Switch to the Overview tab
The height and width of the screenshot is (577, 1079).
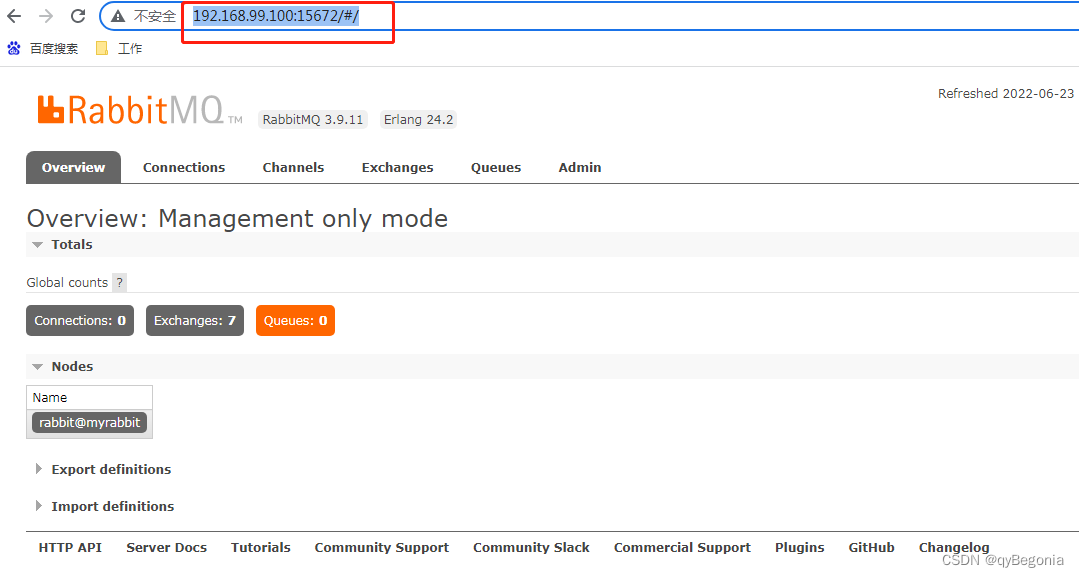pyautogui.click(x=73, y=167)
